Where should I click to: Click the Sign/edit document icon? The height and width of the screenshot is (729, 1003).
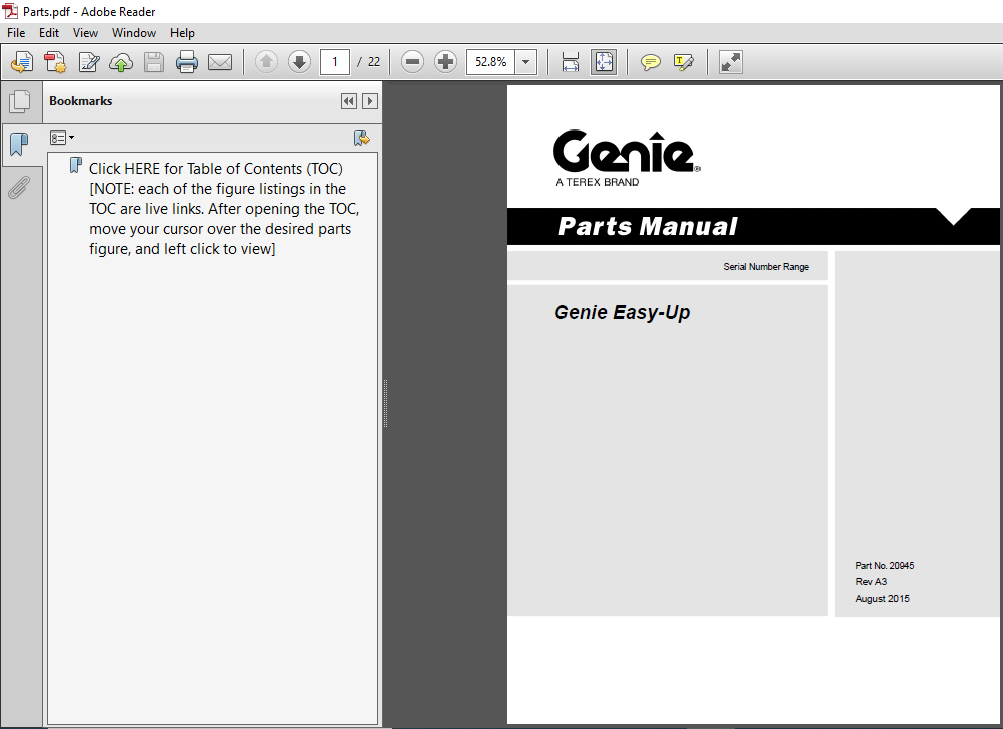click(89, 62)
